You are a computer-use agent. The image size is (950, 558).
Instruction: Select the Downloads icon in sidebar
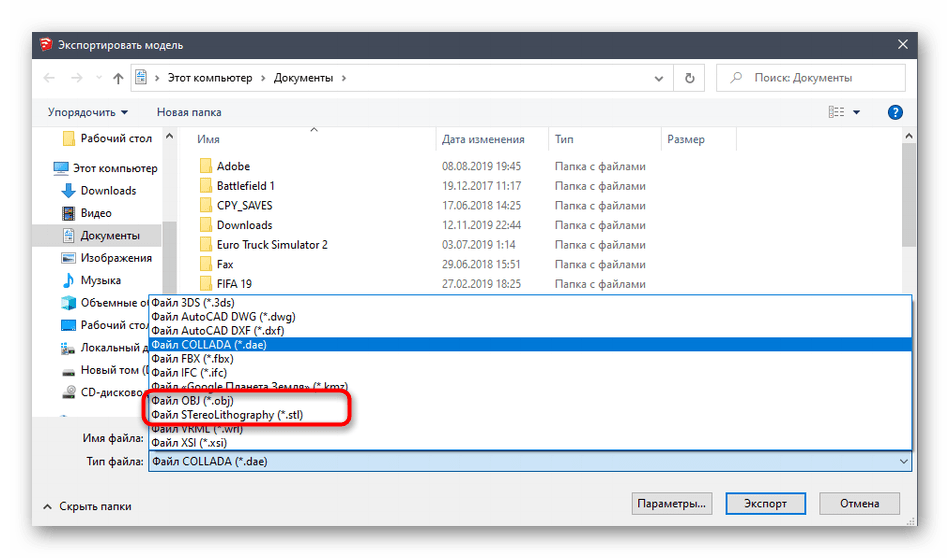[x=68, y=190]
